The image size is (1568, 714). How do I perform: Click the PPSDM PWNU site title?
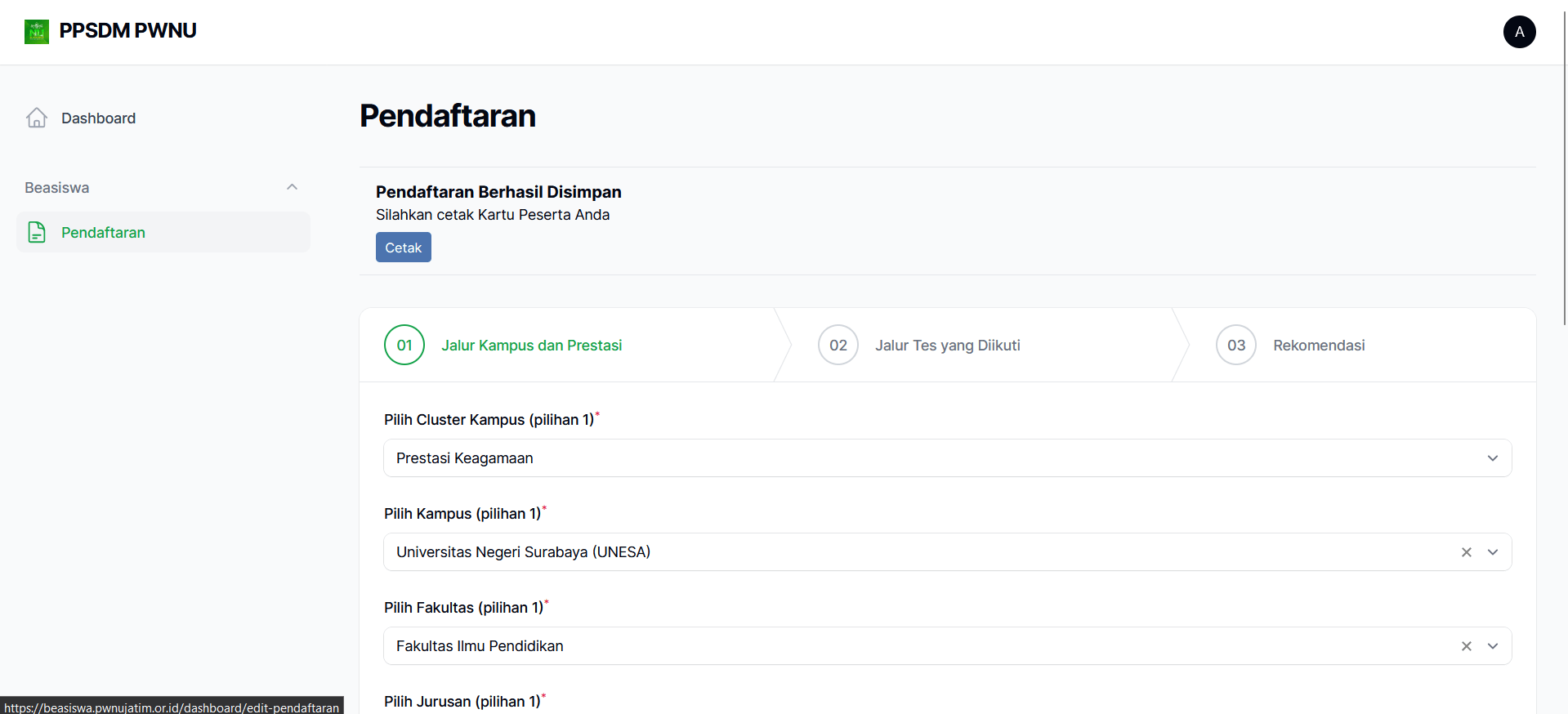pos(127,31)
